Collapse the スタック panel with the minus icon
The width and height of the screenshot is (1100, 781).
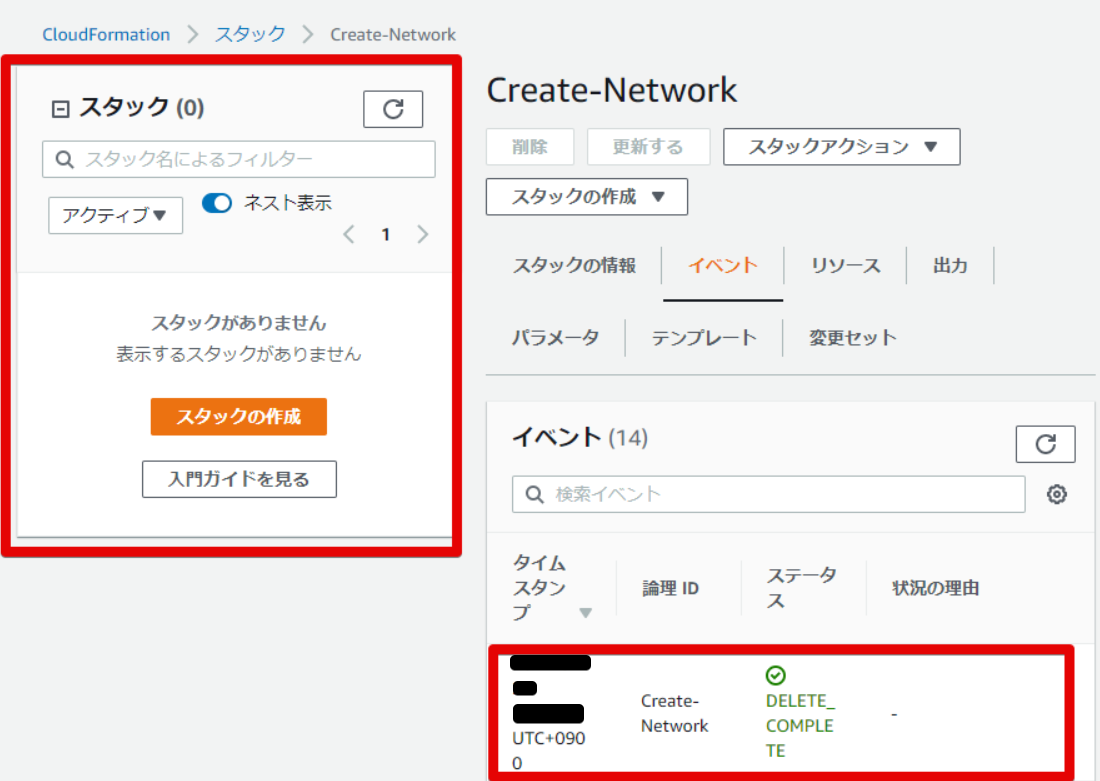[60, 107]
